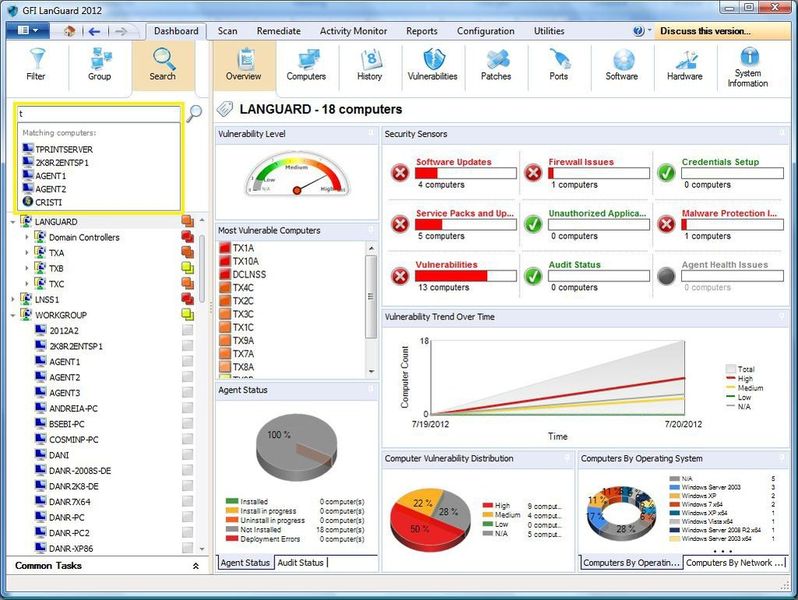Open the Unauthorized Applica... sensor link
This screenshot has height=600, width=798.
pyautogui.click(x=597, y=213)
